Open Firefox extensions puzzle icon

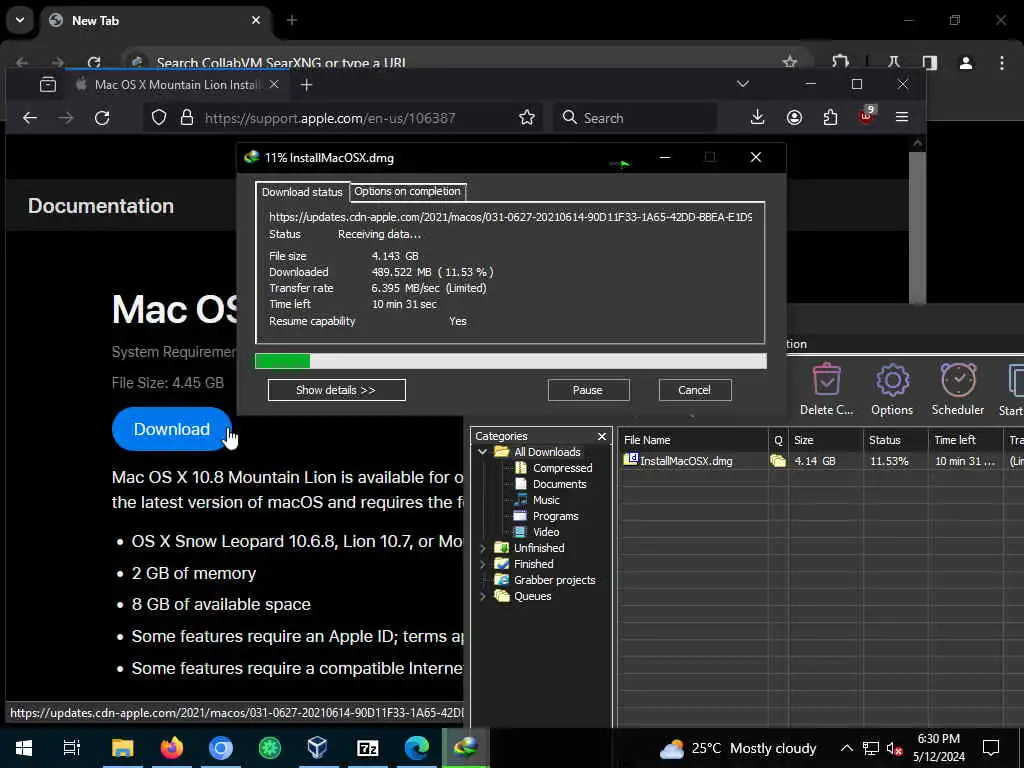[x=830, y=118]
